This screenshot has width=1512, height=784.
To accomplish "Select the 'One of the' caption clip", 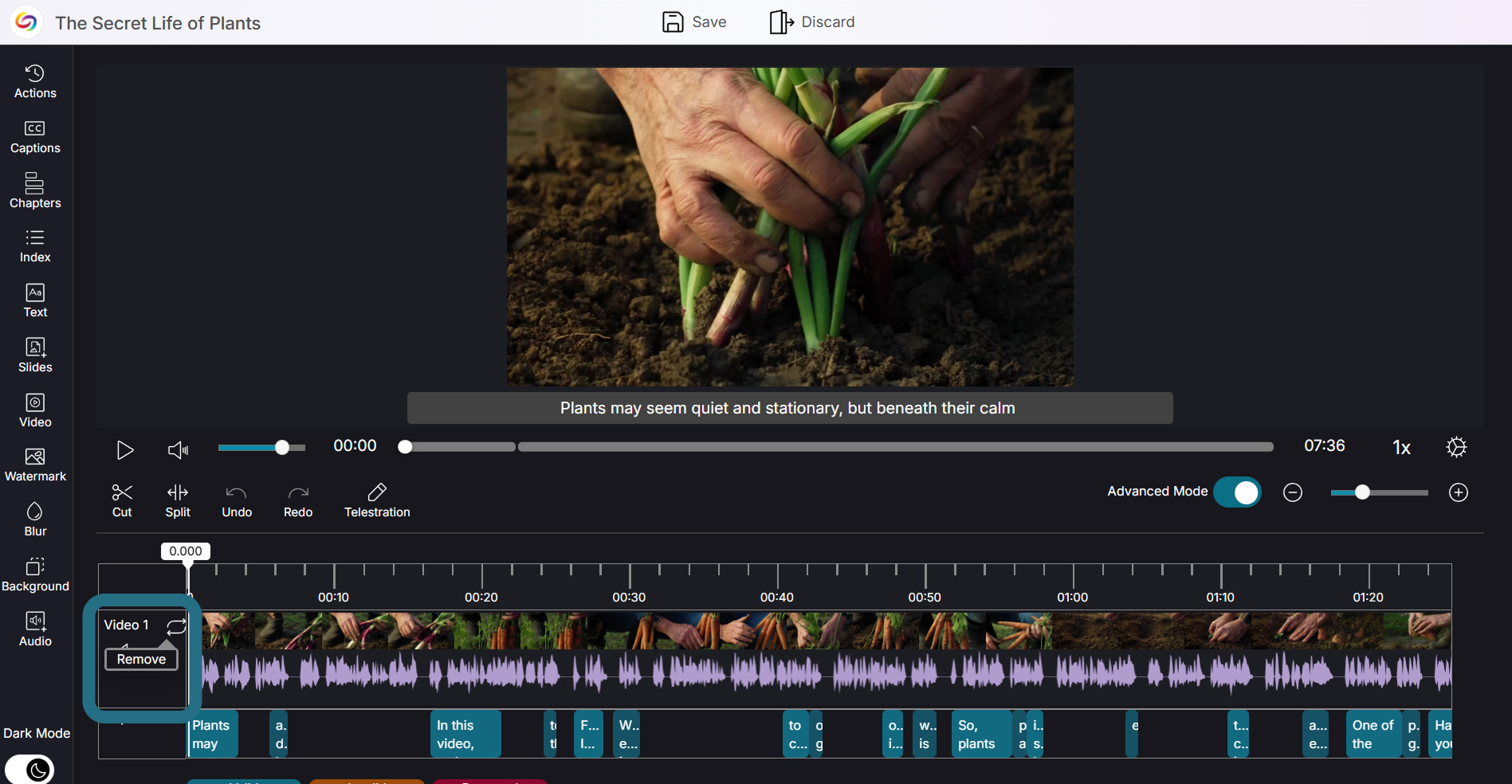I will pyautogui.click(x=1374, y=734).
